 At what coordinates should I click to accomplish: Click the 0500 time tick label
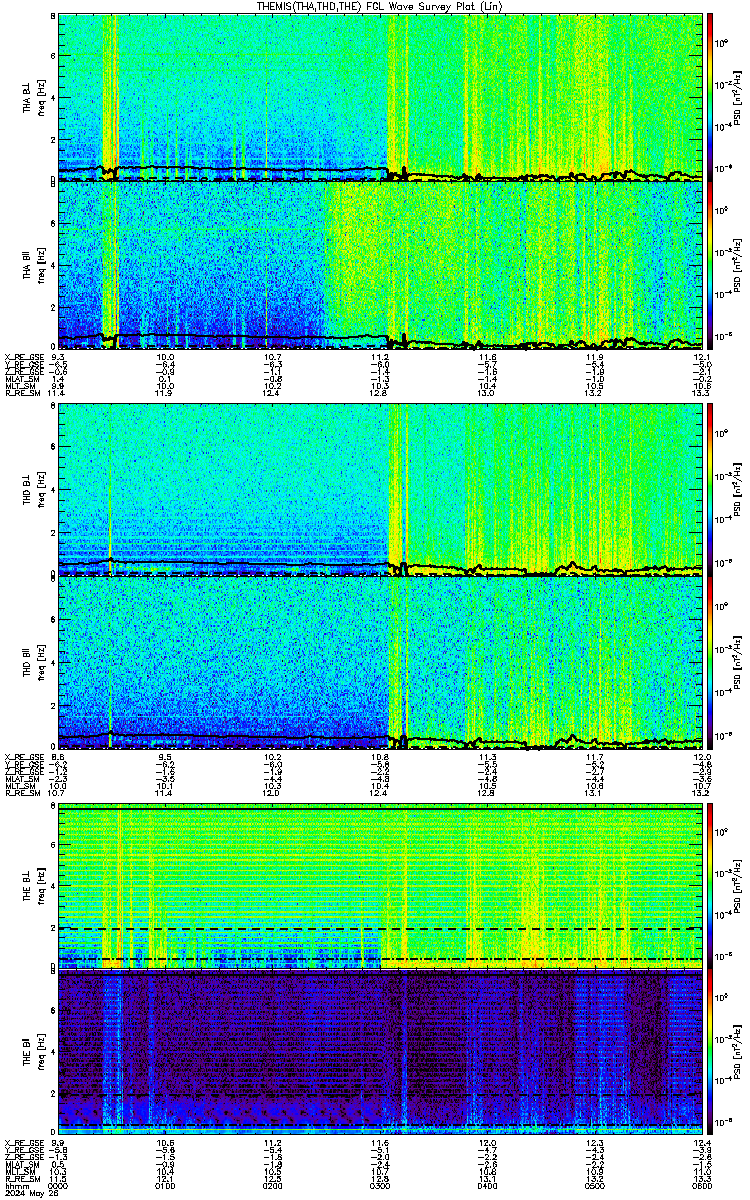[x=594, y=1186]
